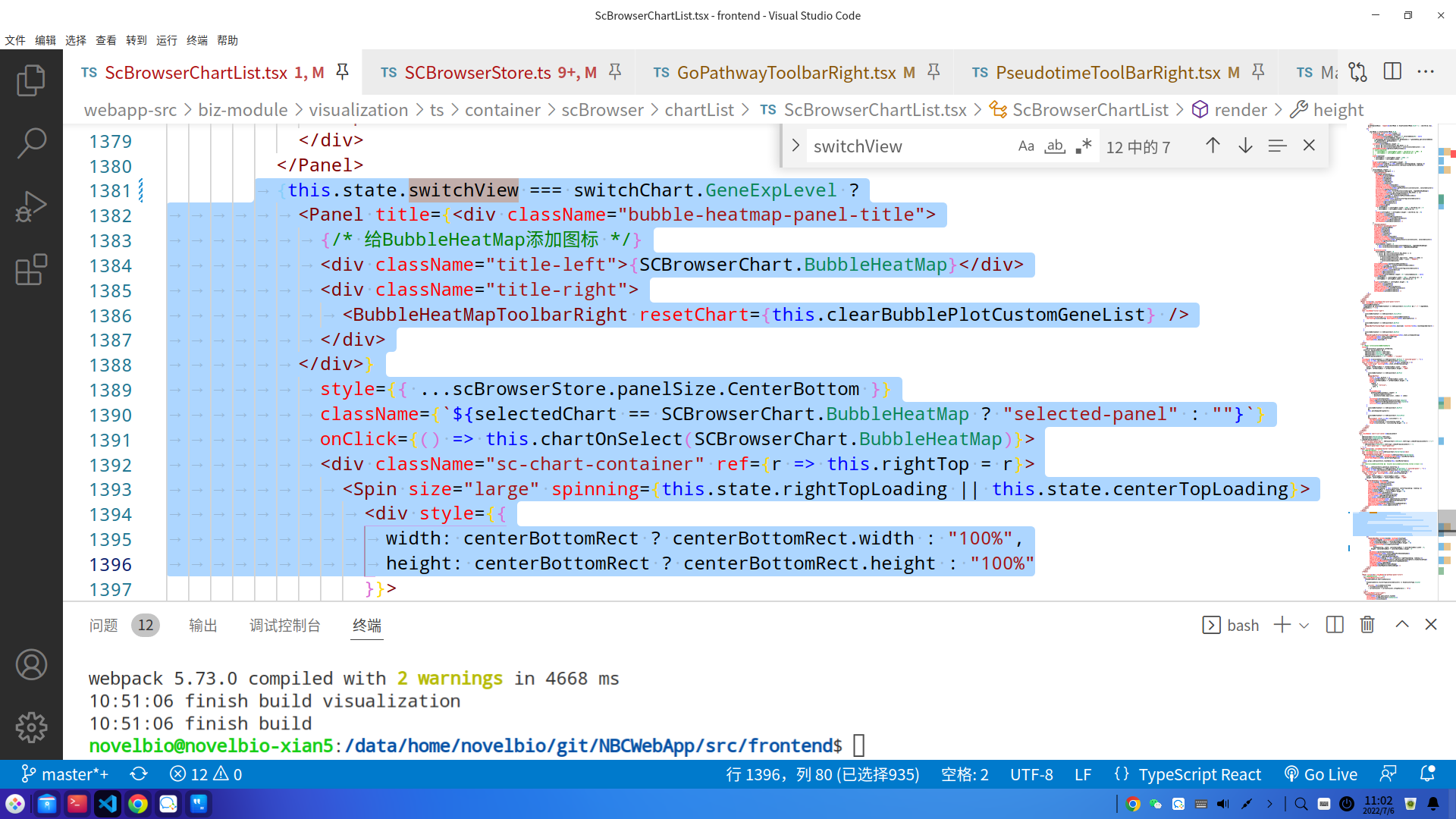Expand the replace field in find widget
1456x819 pixels.
(x=795, y=146)
